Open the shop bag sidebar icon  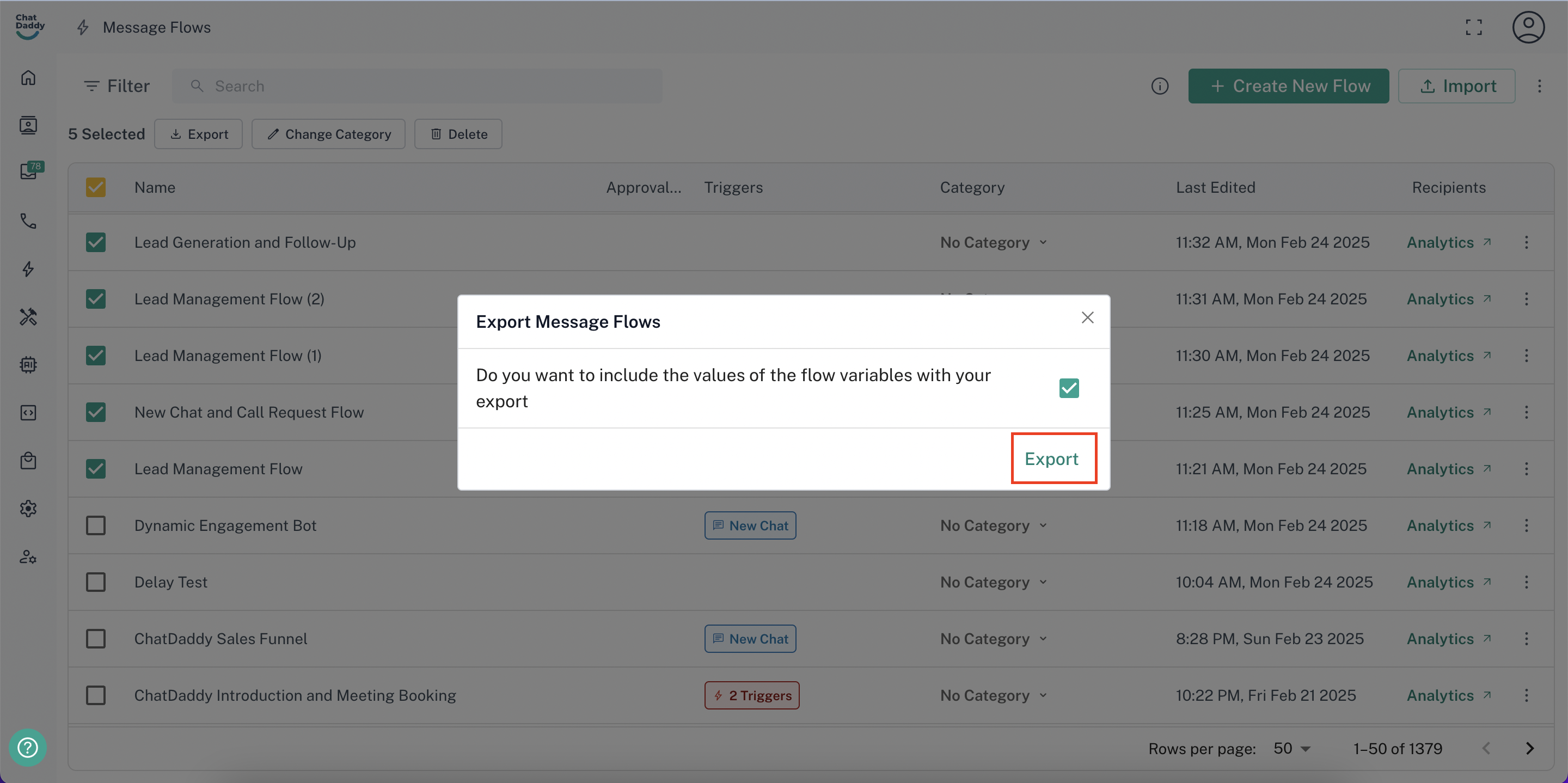pos(28,461)
